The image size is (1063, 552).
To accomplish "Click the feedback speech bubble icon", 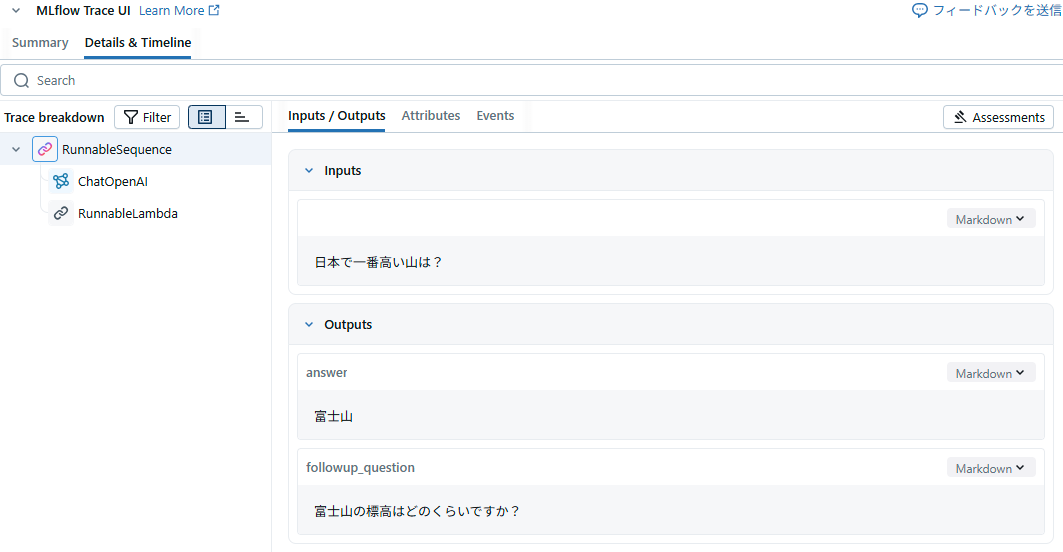I will point(919,10).
